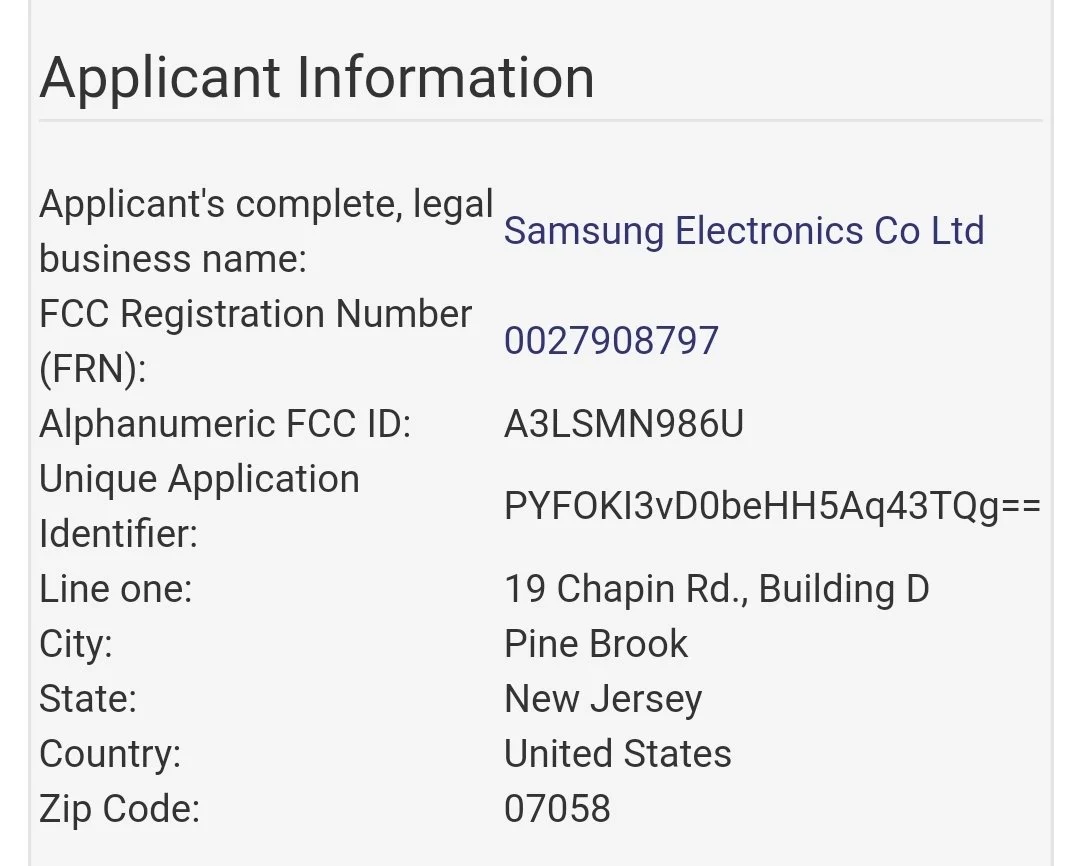Click the Unique Application Identifier value

[772, 507]
